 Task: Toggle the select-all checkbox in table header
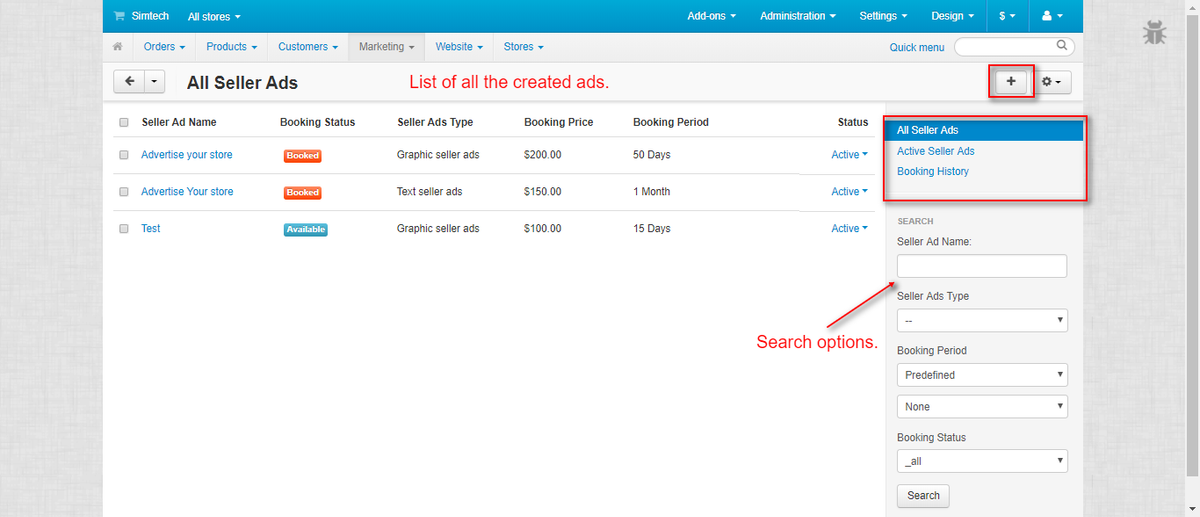click(x=124, y=123)
